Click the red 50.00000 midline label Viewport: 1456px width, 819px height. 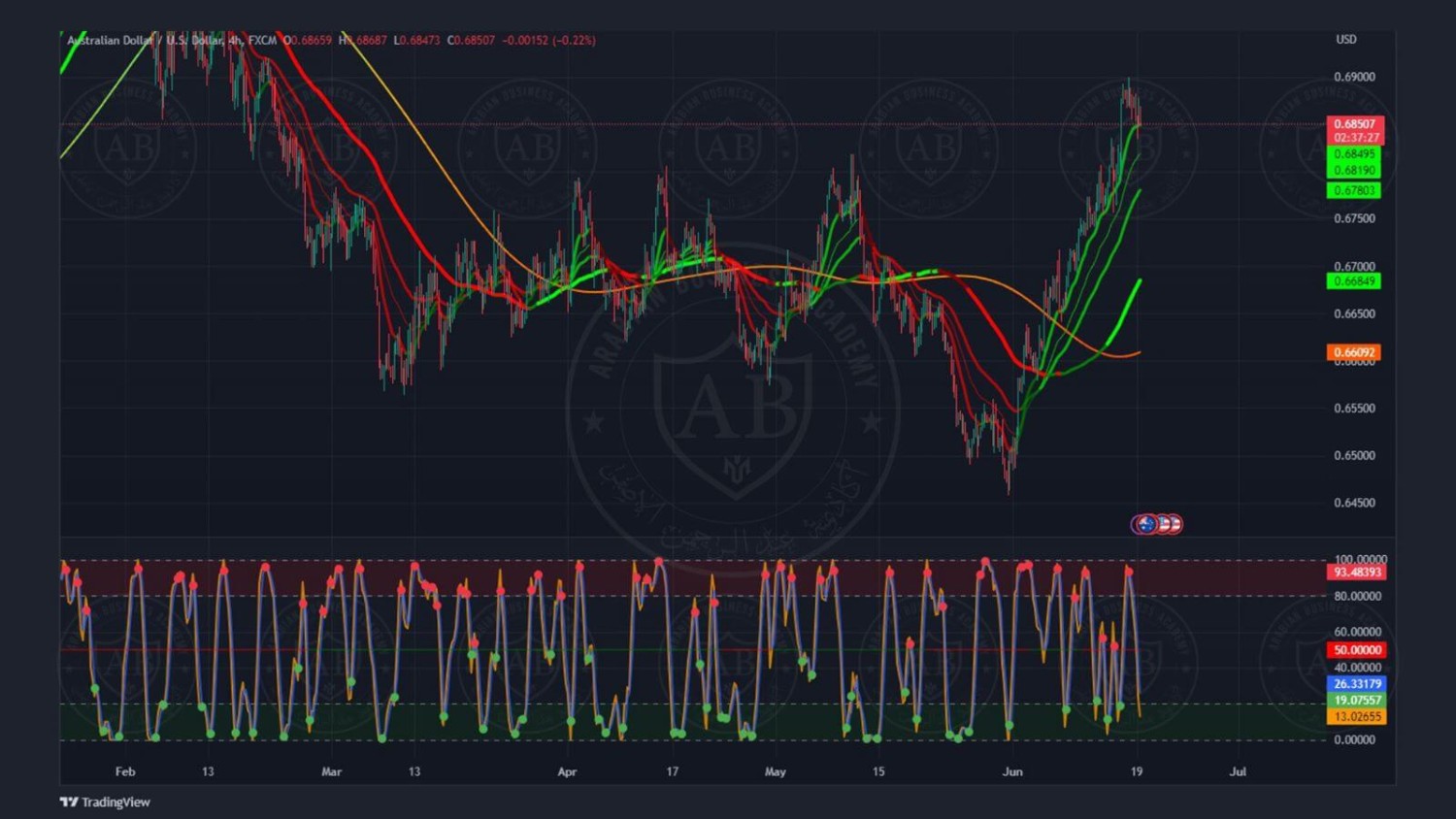pyautogui.click(x=1356, y=650)
